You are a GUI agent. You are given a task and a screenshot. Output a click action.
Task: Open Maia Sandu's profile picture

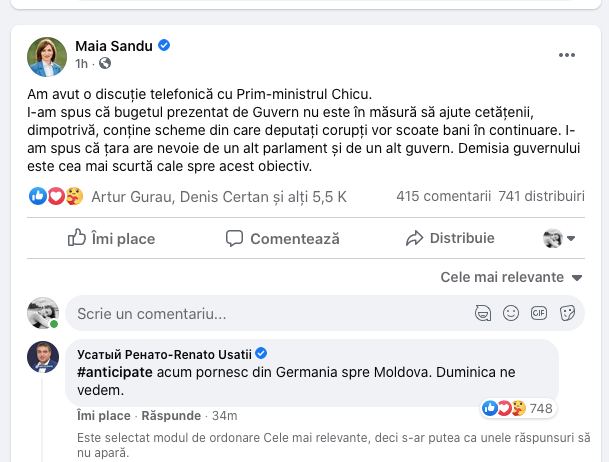click(x=47, y=55)
